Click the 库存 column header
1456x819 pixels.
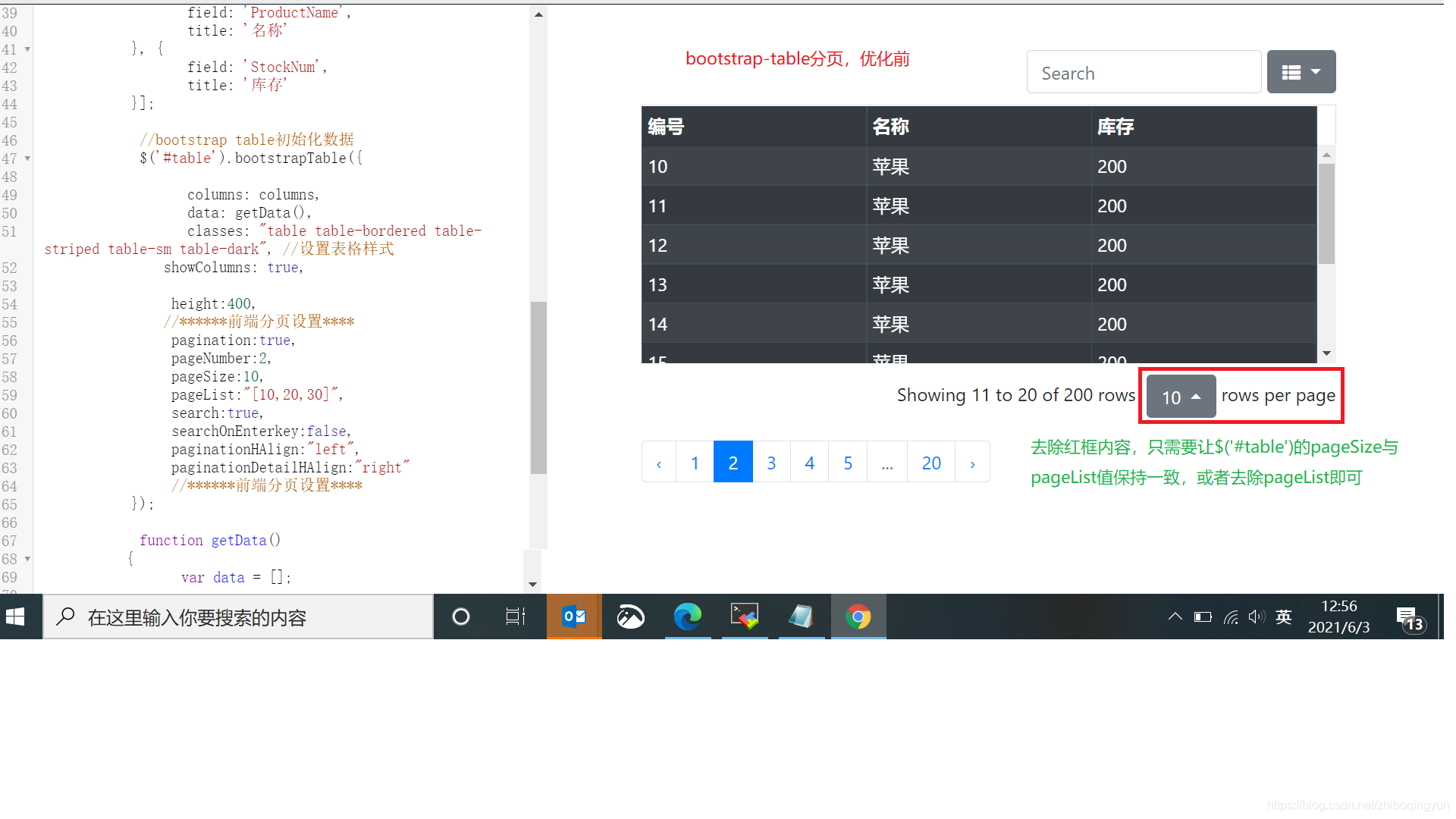point(1203,126)
